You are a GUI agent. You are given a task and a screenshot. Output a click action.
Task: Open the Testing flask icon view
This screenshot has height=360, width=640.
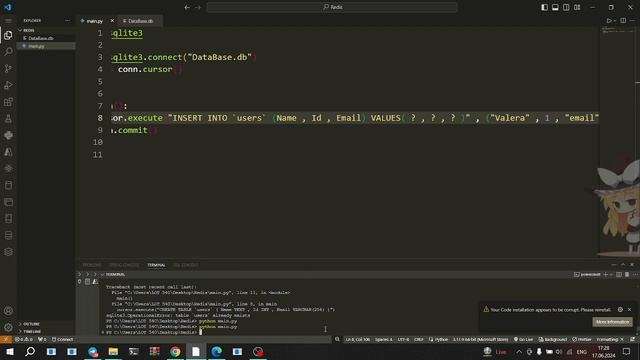pos(8,119)
